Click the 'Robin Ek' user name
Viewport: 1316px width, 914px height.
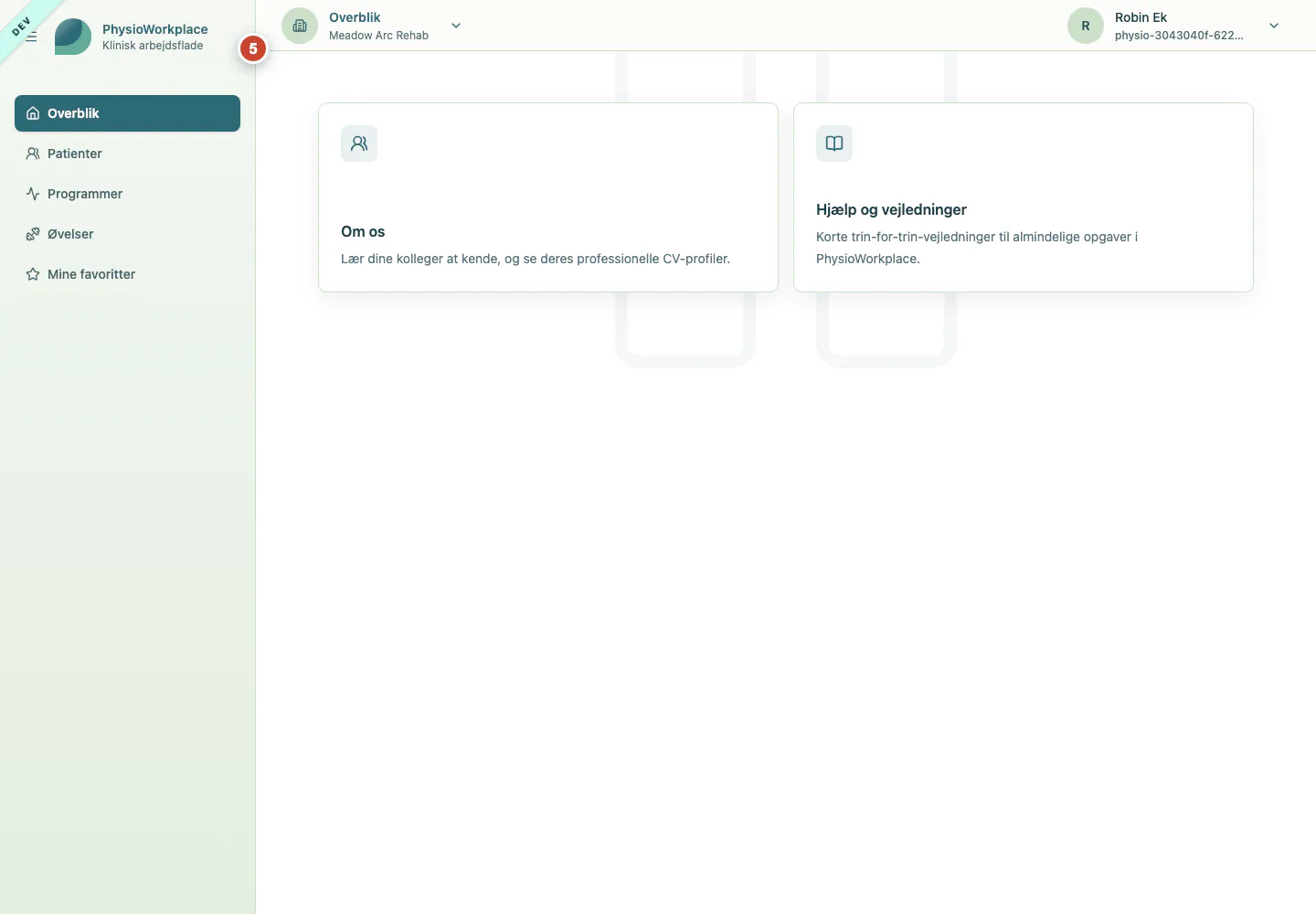[x=1141, y=17]
